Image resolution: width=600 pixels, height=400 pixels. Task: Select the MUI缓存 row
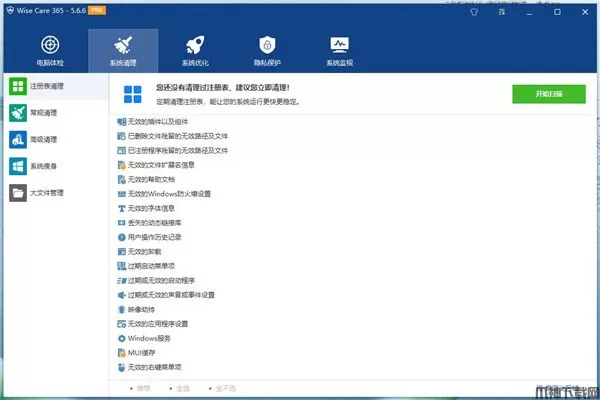(x=136, y=353)
